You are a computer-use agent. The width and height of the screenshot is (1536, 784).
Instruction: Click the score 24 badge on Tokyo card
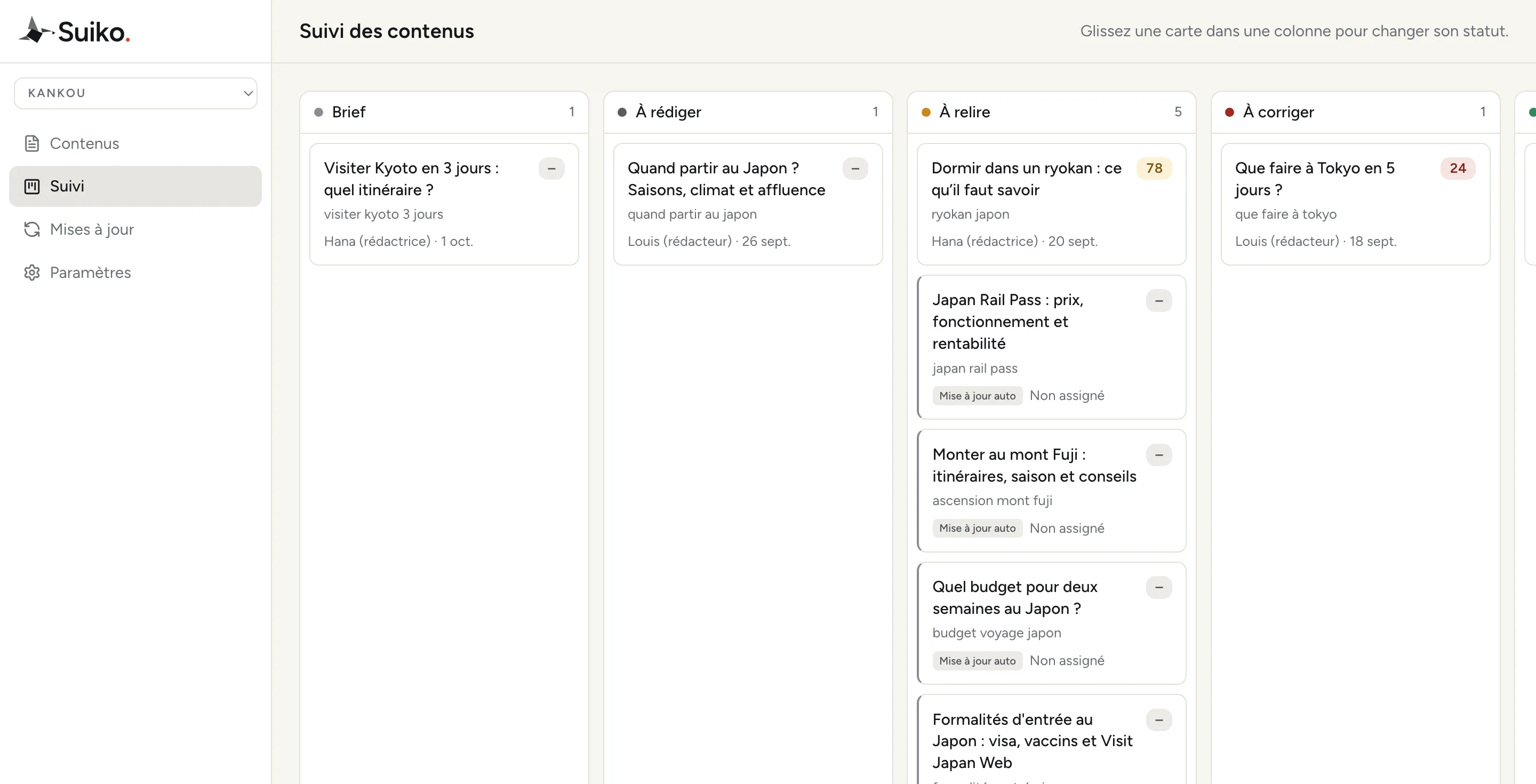click(x=1458, y=169)
